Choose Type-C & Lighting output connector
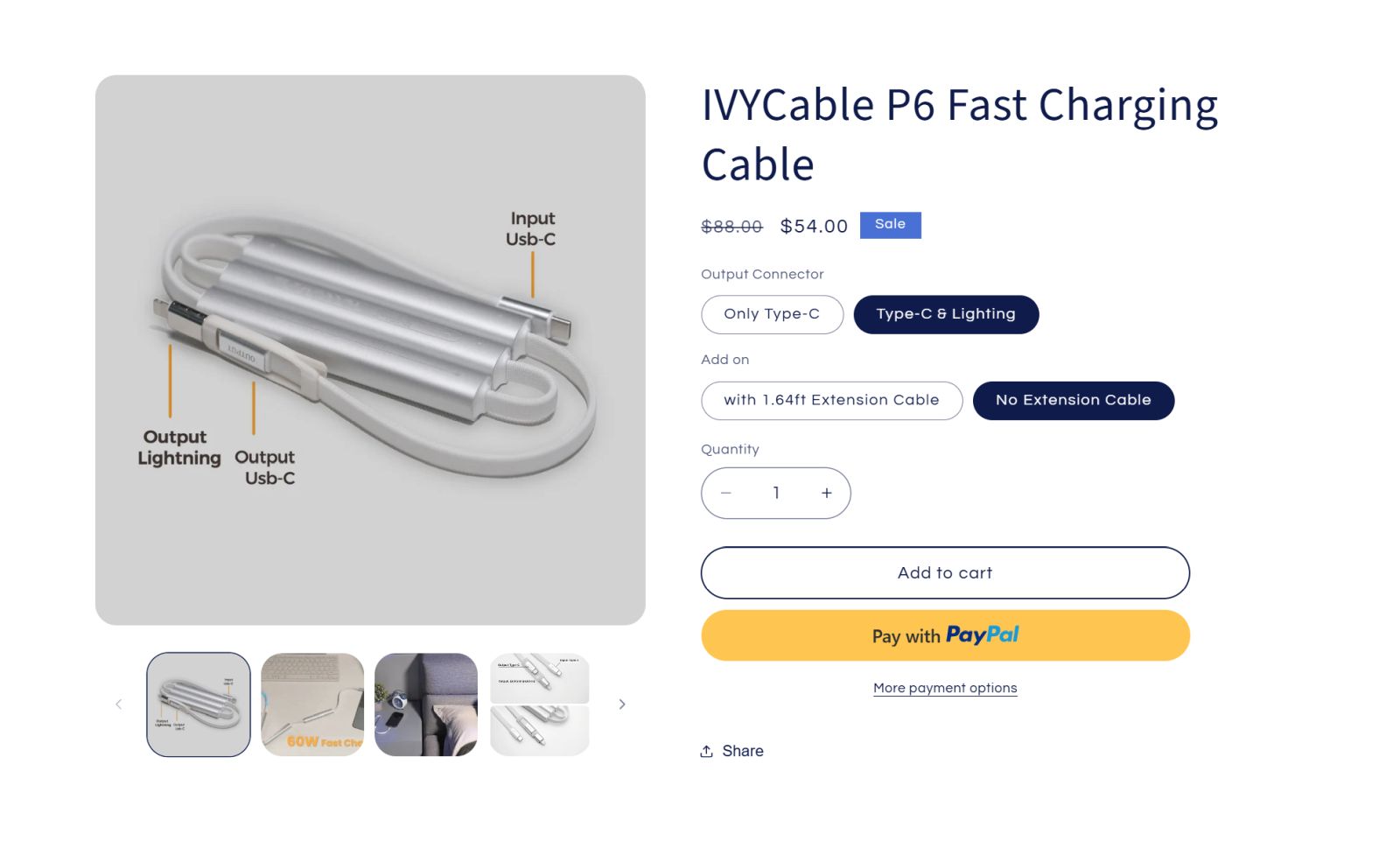Image resolution: width=1400 pixels, height=841 pixels. [946, 314]
